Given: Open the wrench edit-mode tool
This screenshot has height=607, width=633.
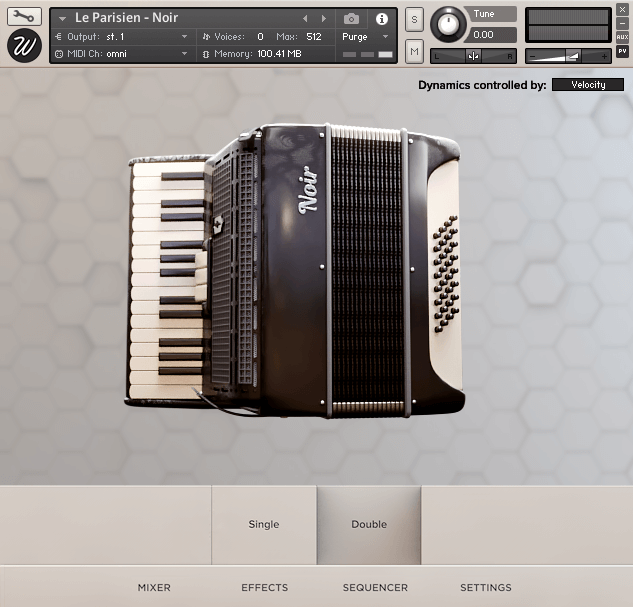Looking at the screenshot, I should tap(24, 16).
